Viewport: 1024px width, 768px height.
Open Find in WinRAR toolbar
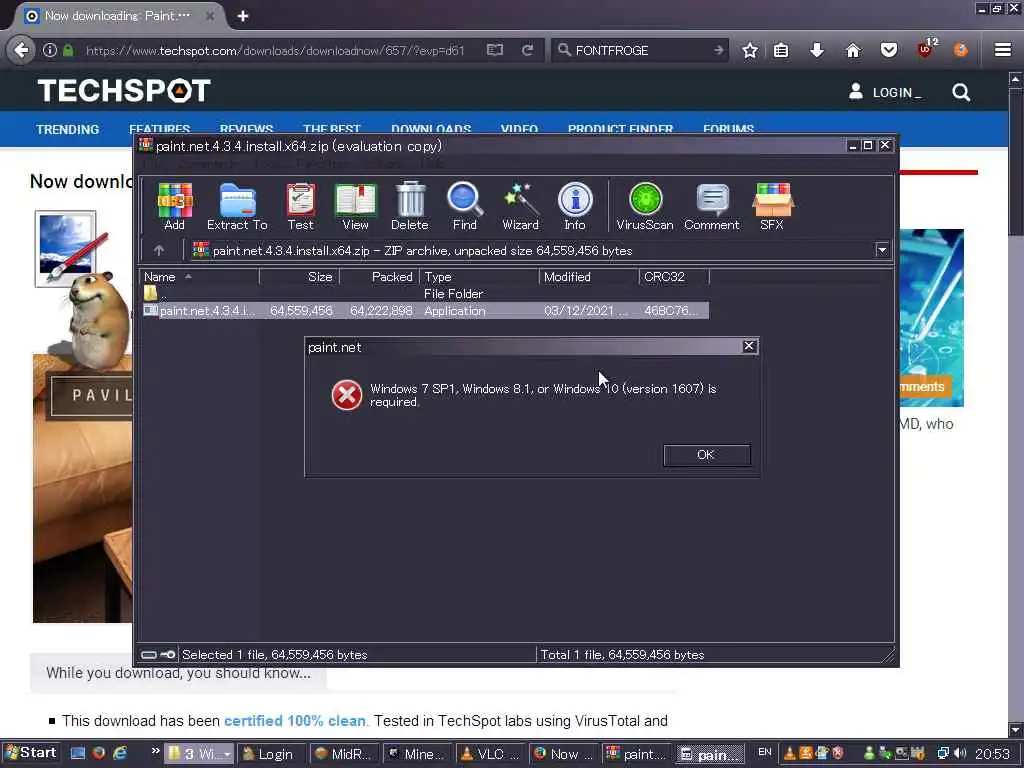(x=465, y=206)
